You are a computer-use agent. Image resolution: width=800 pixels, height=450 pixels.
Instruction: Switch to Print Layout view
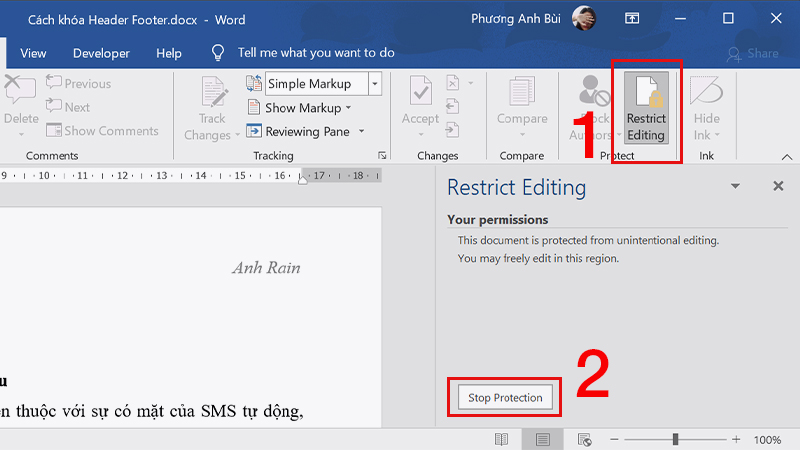(543, 439)
